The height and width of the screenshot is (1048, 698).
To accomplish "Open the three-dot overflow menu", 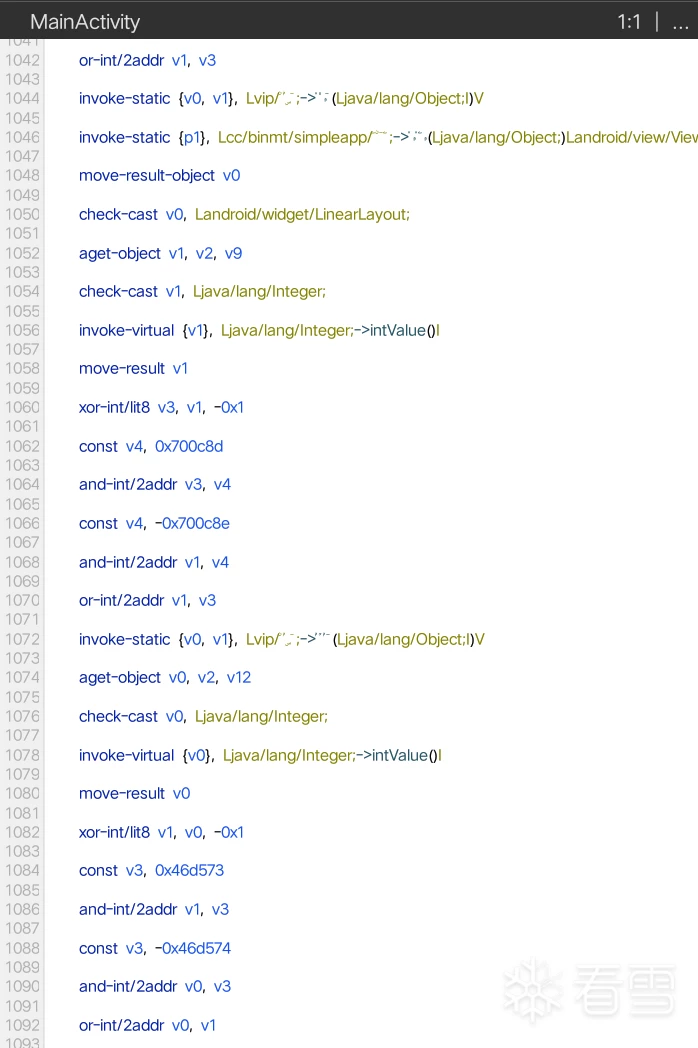I will [x=680, y=23].
